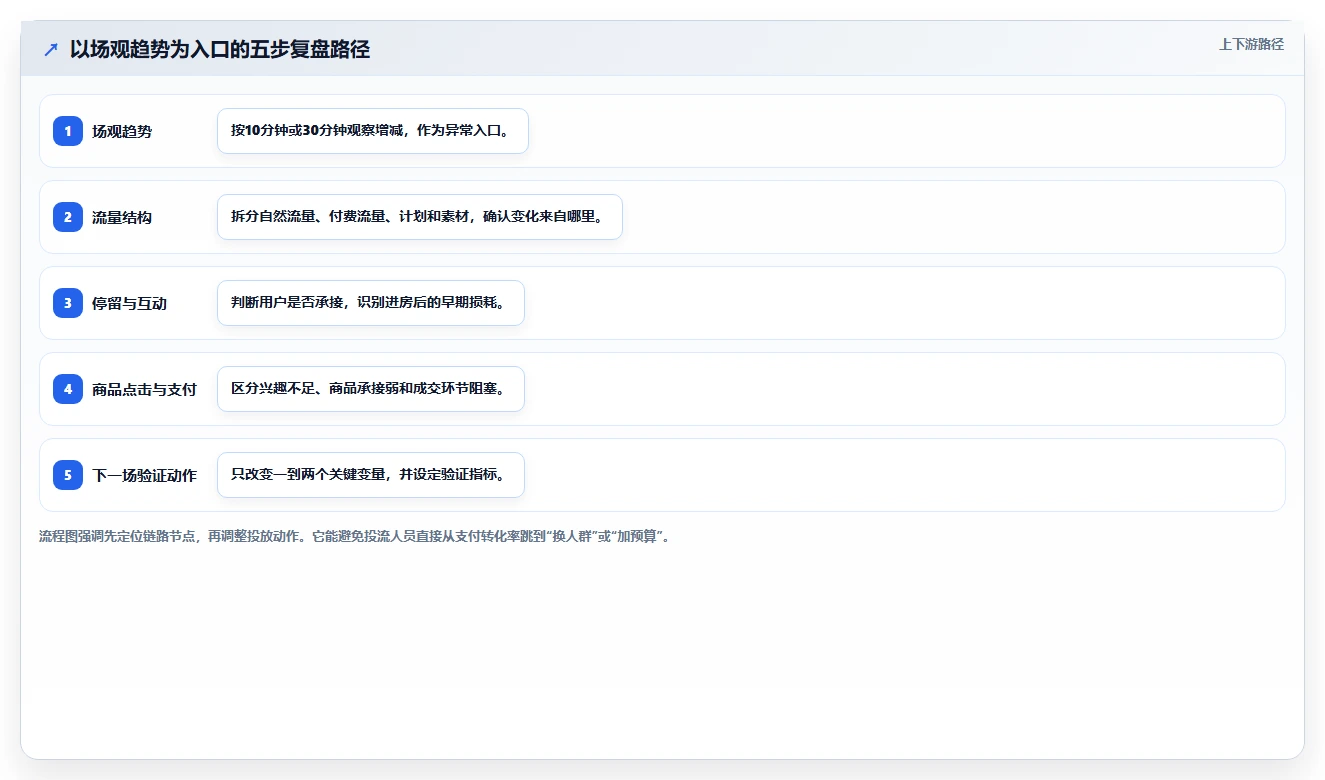The width and height of the screenshot is (1325, 780).
Task: Select the '下一场验证动作' step label
Action: pyautogui.click(x=144, y=475)
